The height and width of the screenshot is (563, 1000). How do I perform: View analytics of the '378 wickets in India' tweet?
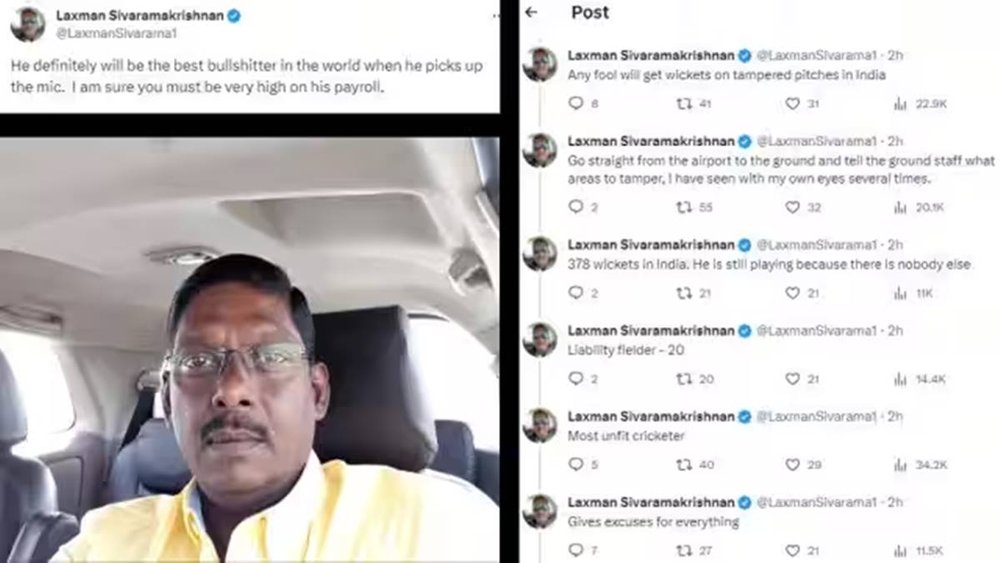(900, 293)
